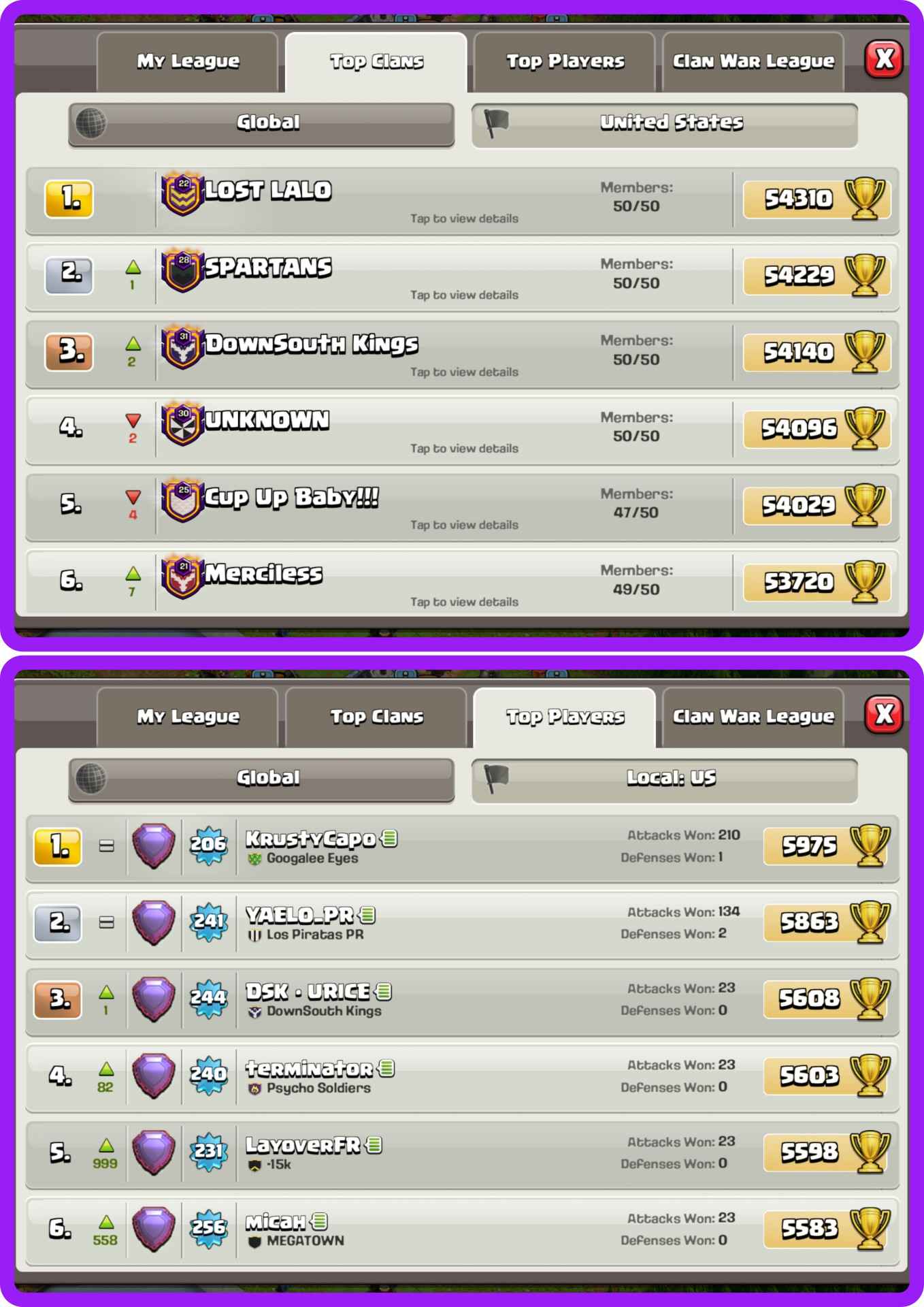Click KrustyCapo's league shield icon
This screenshot has height=1307, width=924.
[x=154, y=846]
